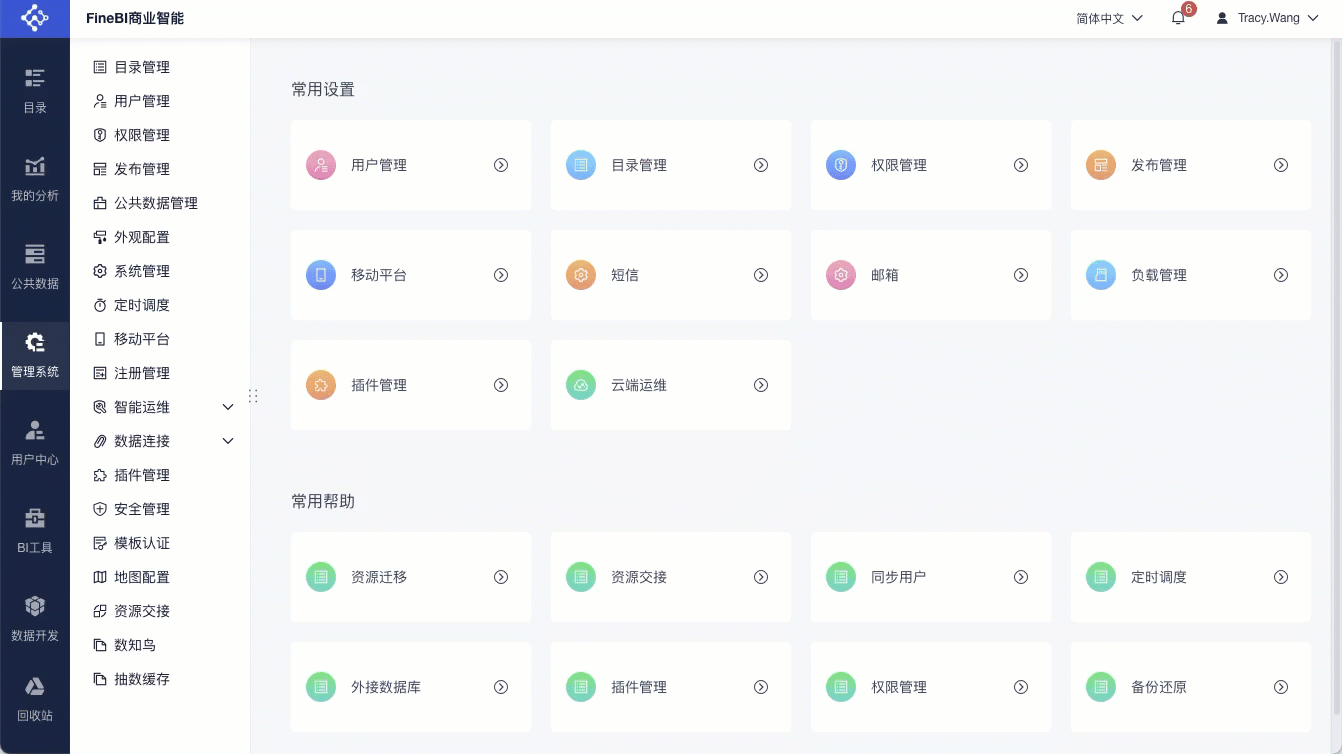Click the side panel resize handle

[x=253, y=396]
